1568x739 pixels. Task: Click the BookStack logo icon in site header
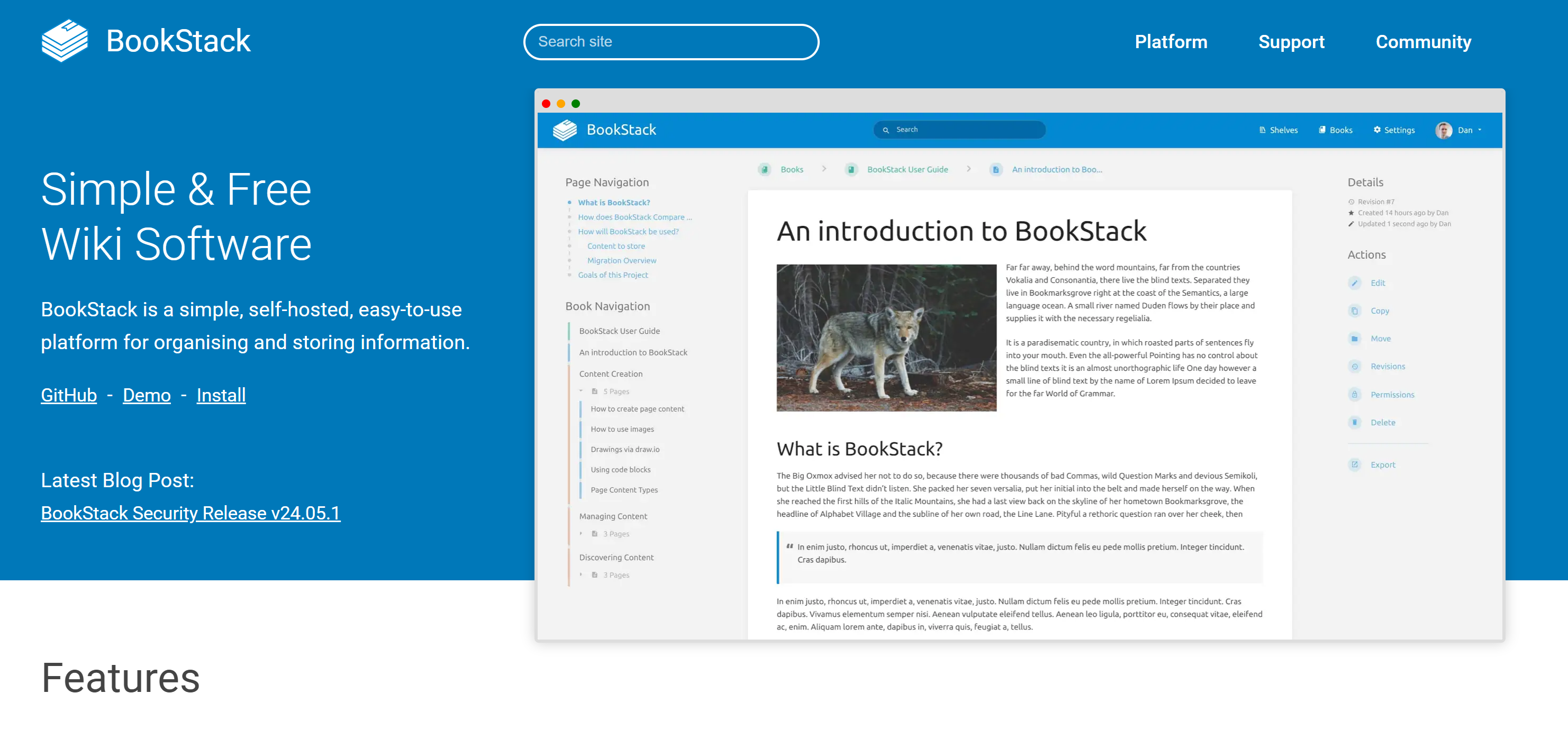(x=65, y=41)
